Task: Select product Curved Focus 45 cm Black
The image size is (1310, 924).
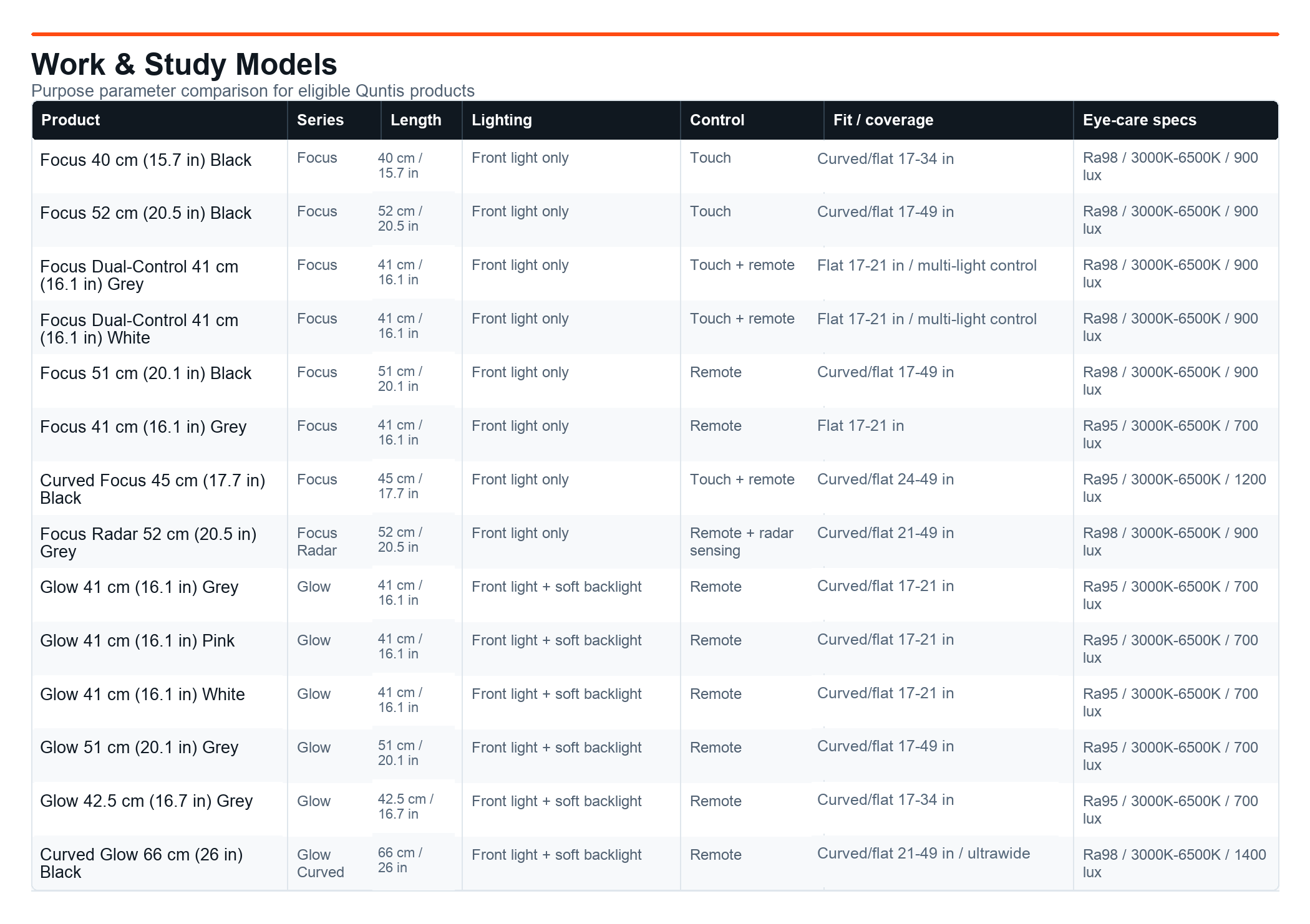Action: point(152,489)
